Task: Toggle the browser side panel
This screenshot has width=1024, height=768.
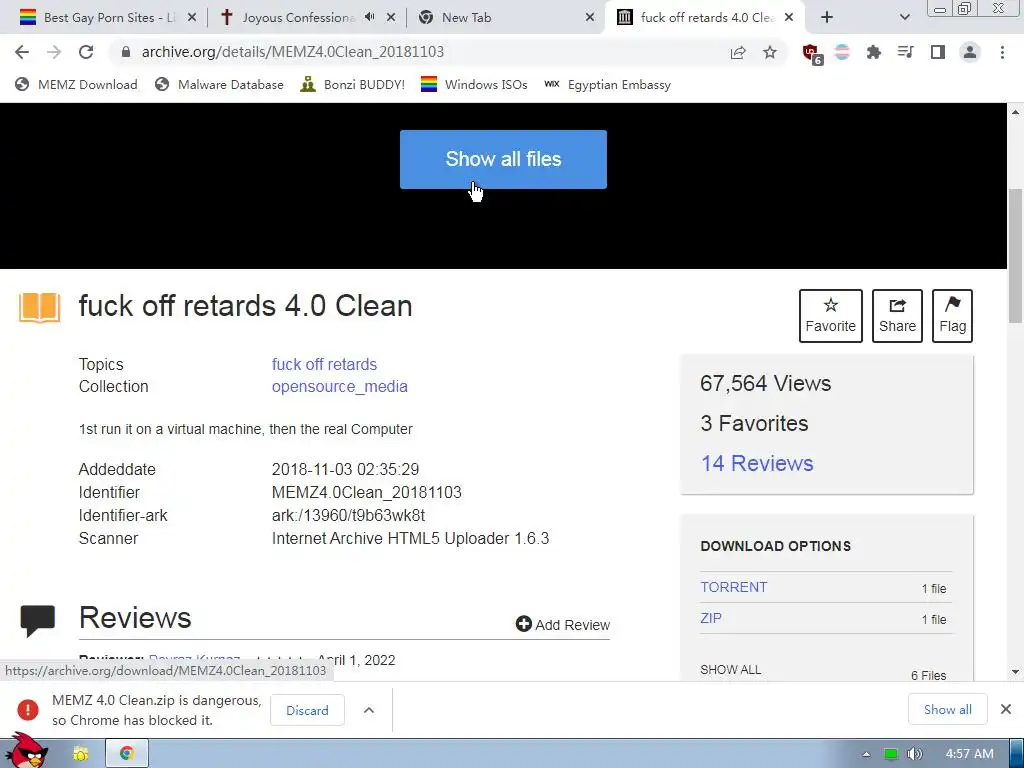Action: (x=938, y=52)
